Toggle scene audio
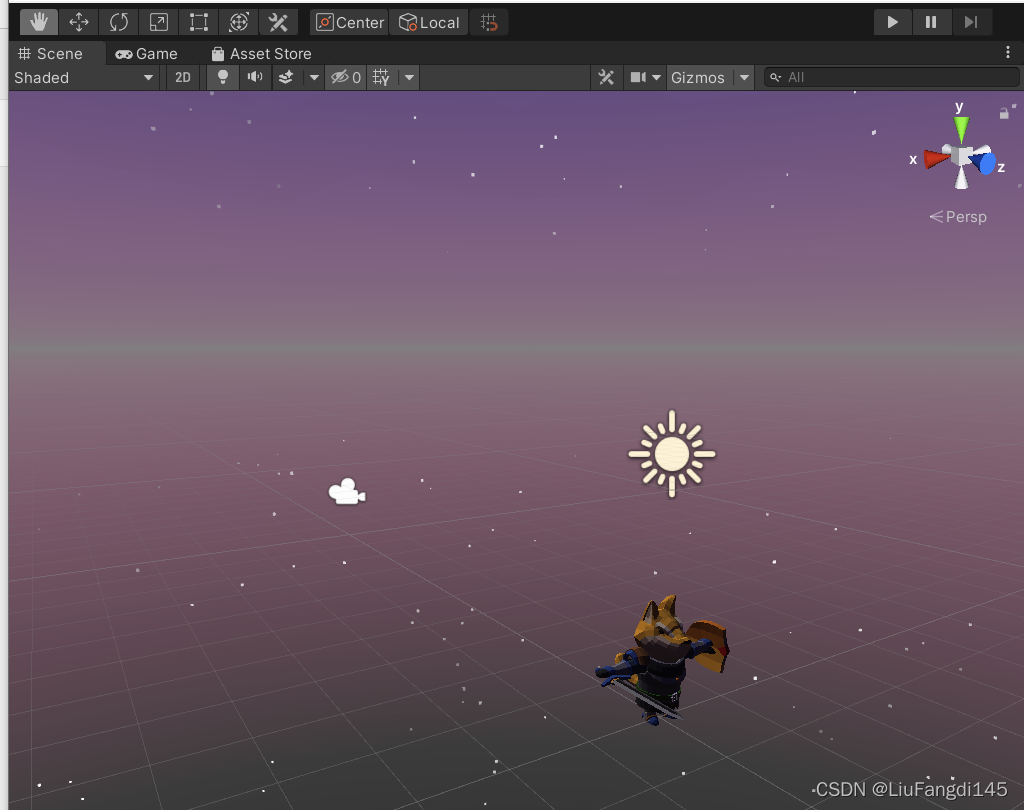1024x810 pixels. [x=255, y=78]
